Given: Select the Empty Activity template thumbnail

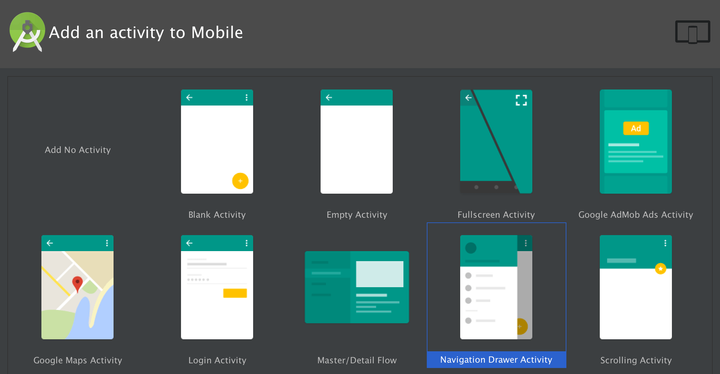Looking at the screenshot, I should click(356, 142).
